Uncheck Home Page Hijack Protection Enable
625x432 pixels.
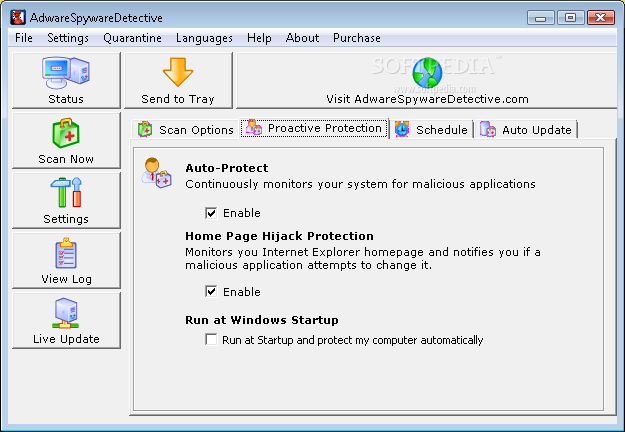[x=211, y=292]
